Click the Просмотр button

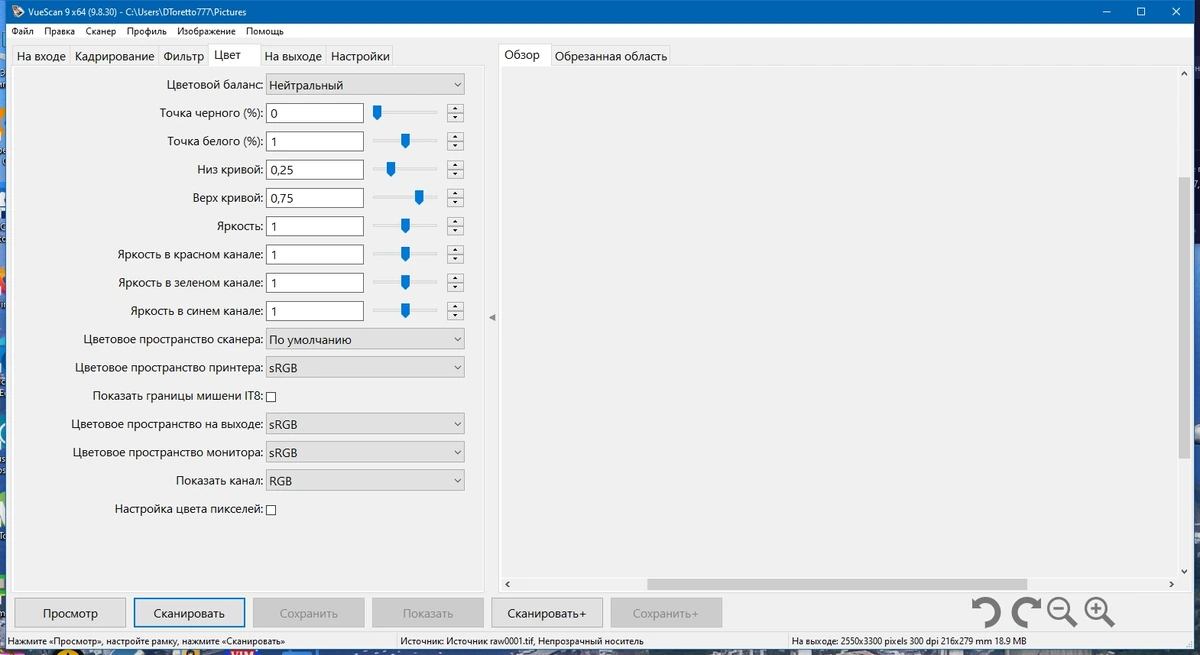pyautogui.click(x=70, y=613)
